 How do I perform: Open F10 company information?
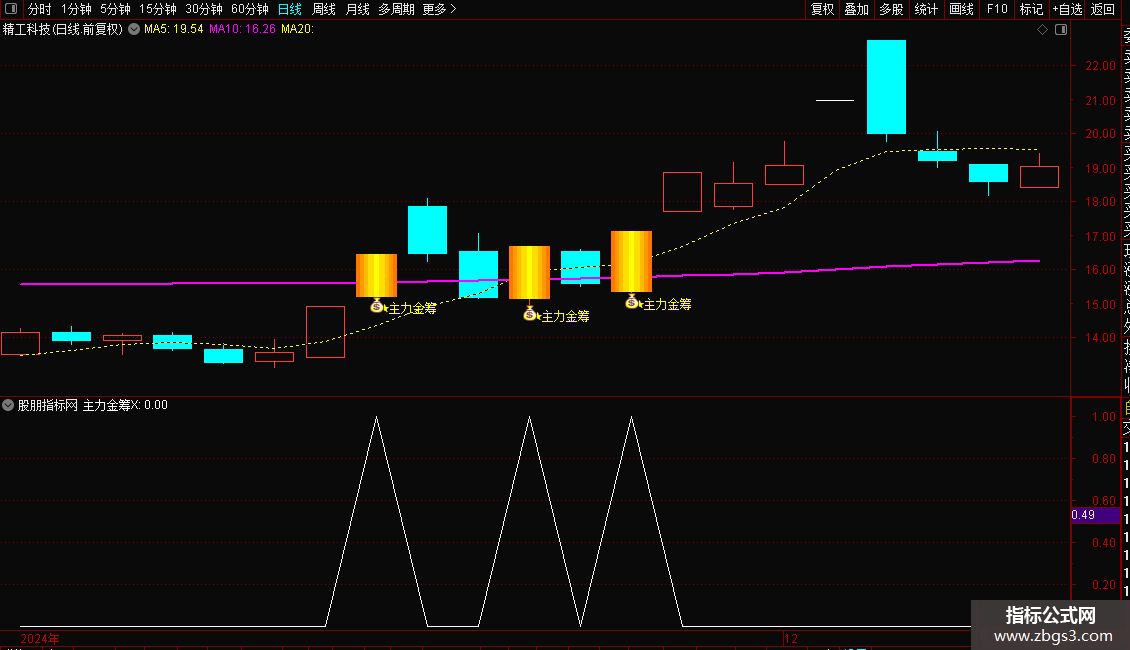pyautogui.click(x=997, y=9)
